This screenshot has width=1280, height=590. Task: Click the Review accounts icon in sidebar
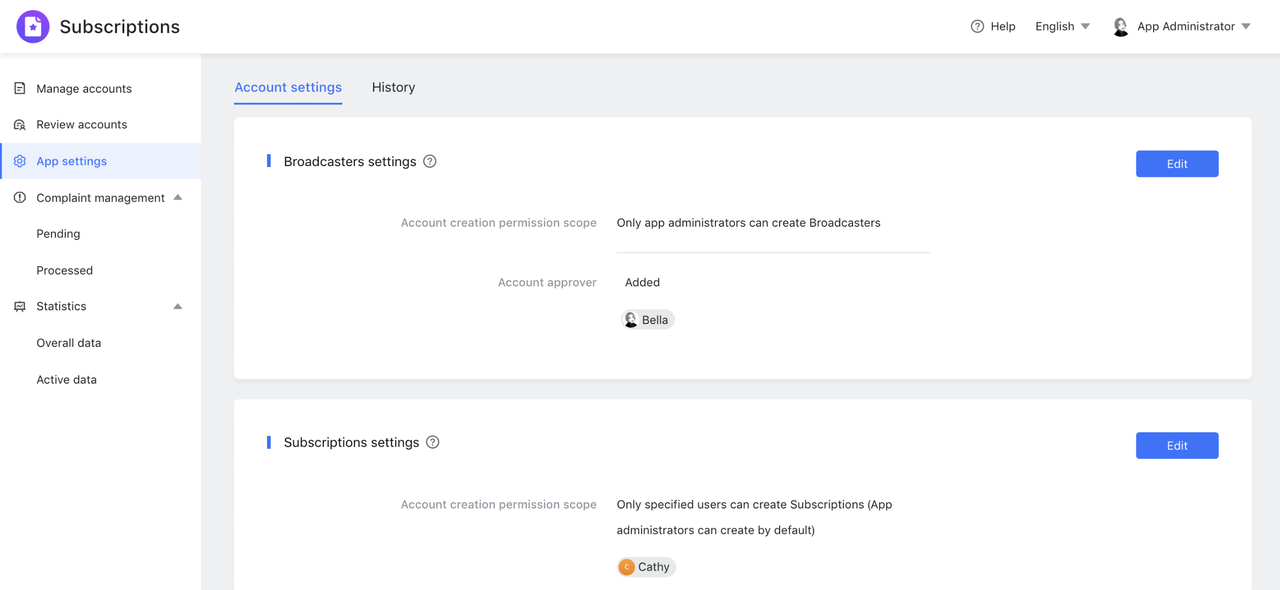click(x=20, y=125)
